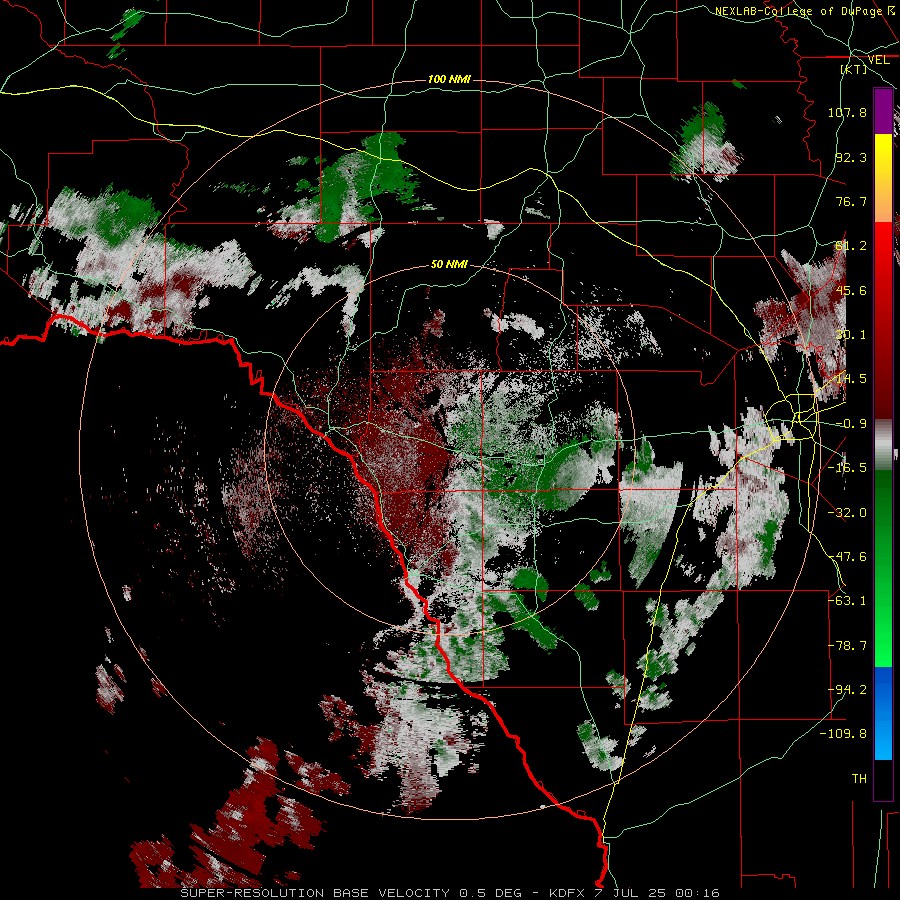The image size is (900, 900).
Task: Pick the yellow-orange segment of the color bar
Action: click(x=883, y=178)
